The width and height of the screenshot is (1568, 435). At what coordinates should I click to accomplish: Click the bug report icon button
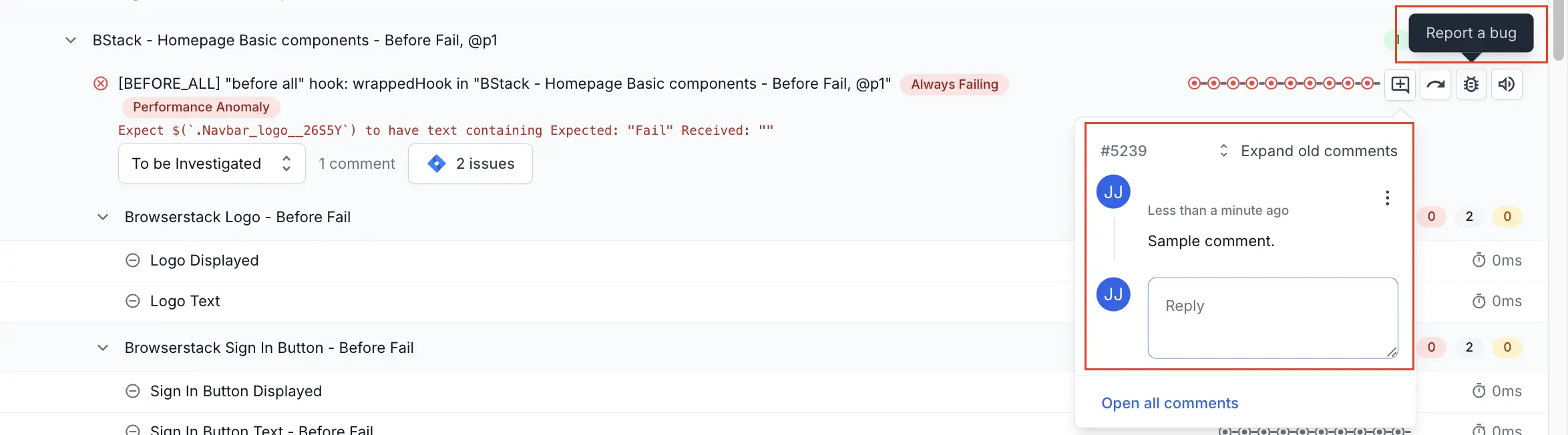1471,84
